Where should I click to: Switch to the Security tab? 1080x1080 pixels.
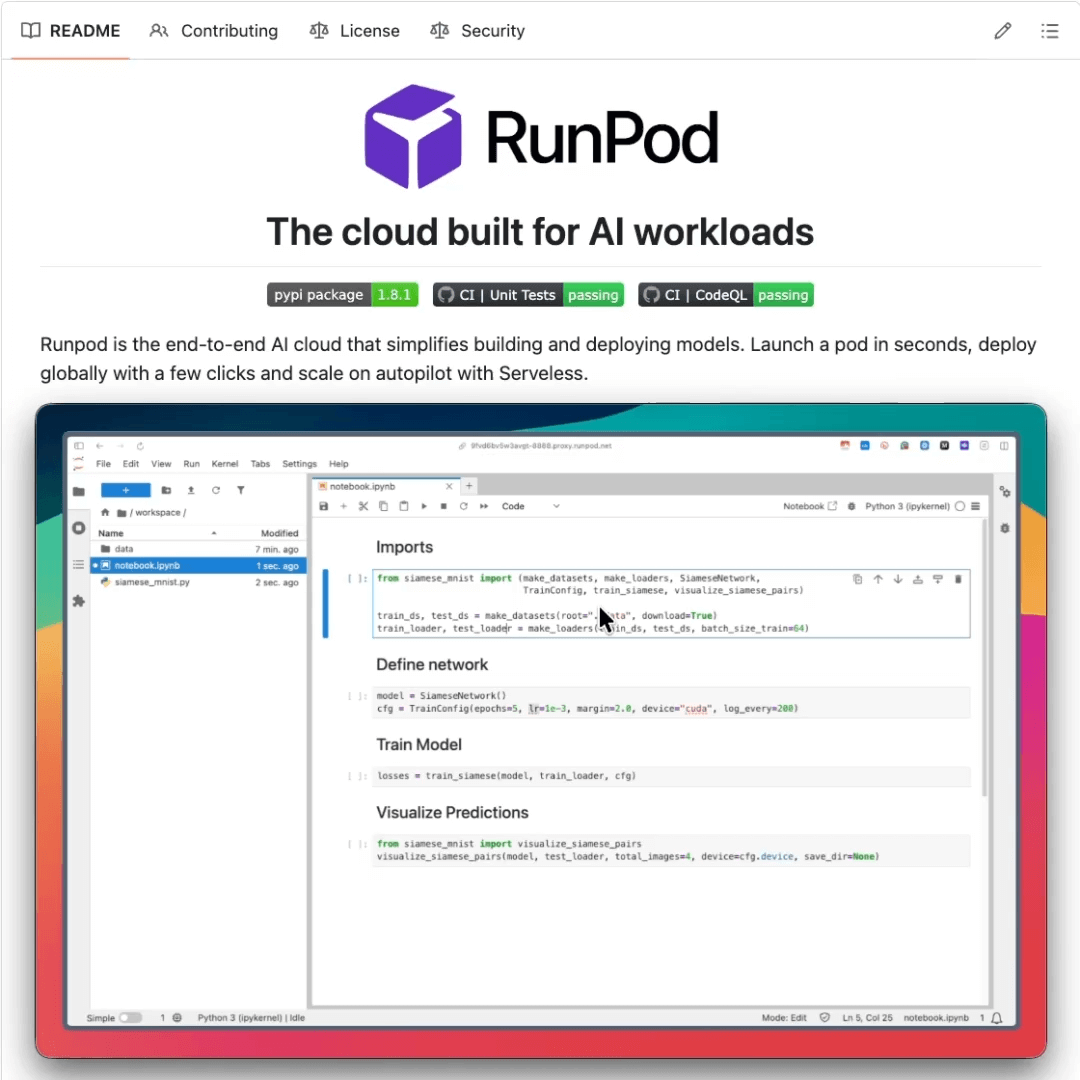point(478,31)
